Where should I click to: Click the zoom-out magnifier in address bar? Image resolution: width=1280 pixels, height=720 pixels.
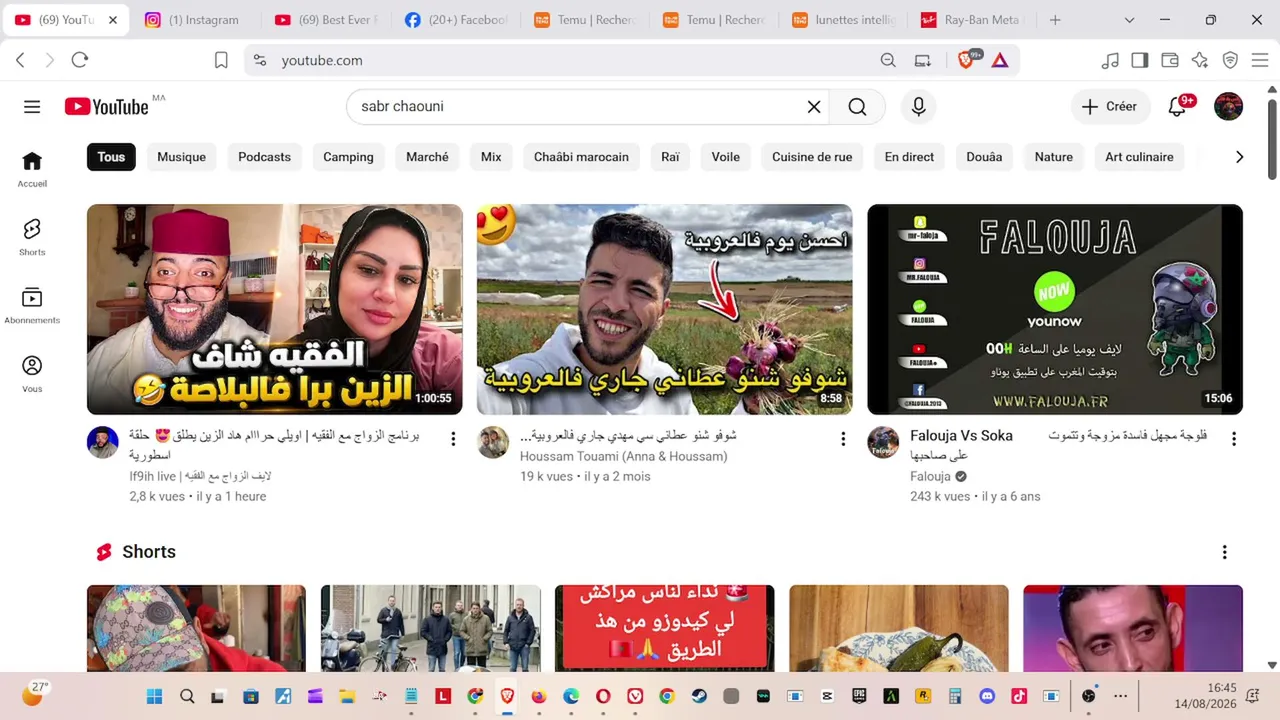coord(888,60)
